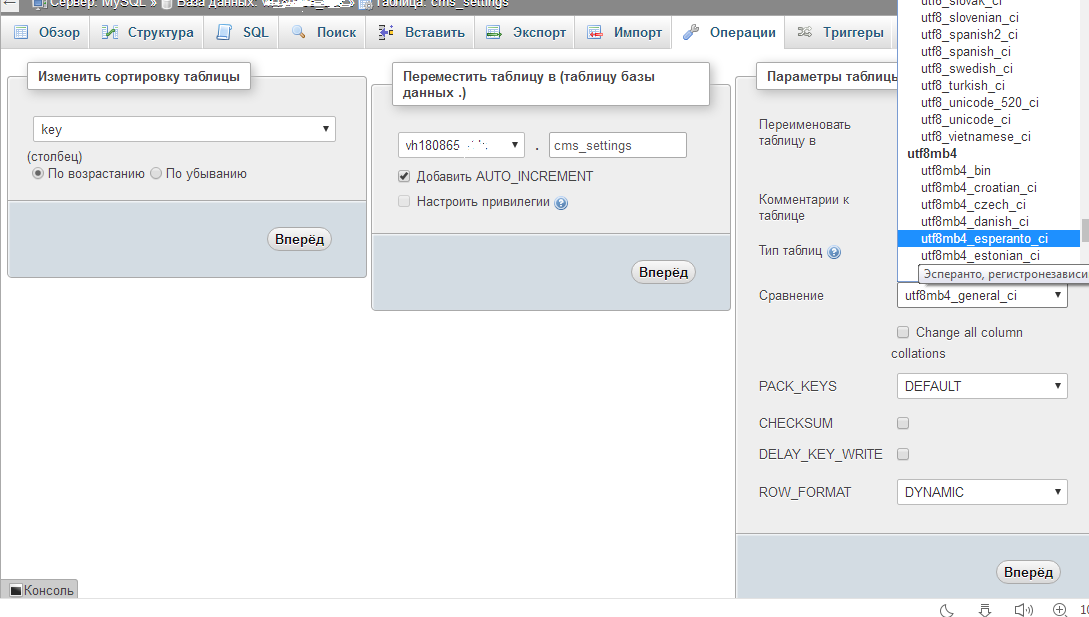Select По убыванию radio button

156,174
